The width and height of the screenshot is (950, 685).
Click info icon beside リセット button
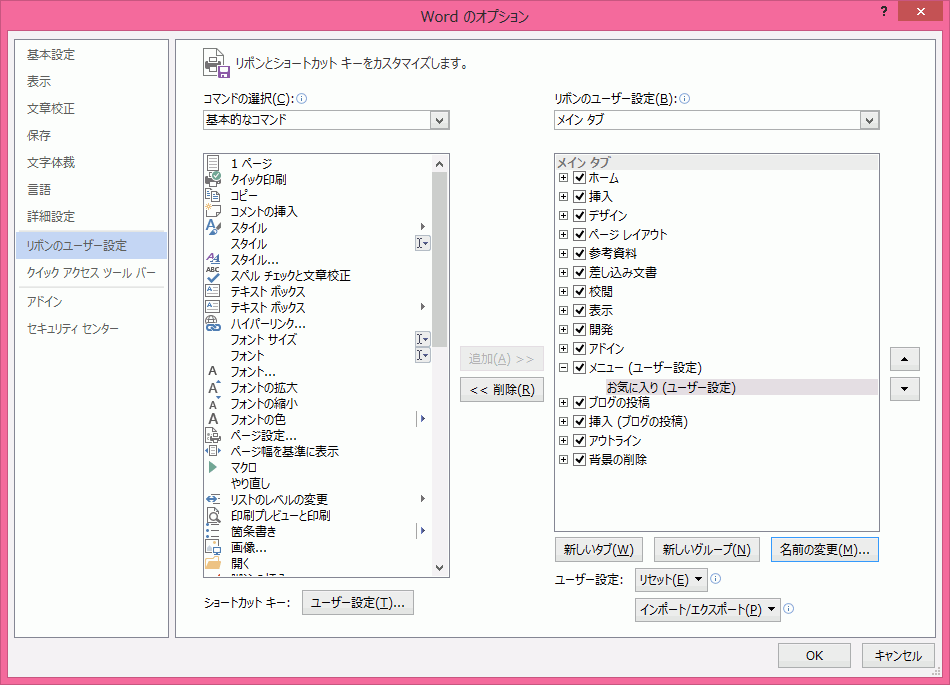pyautogui.click(x=716, y=578)
